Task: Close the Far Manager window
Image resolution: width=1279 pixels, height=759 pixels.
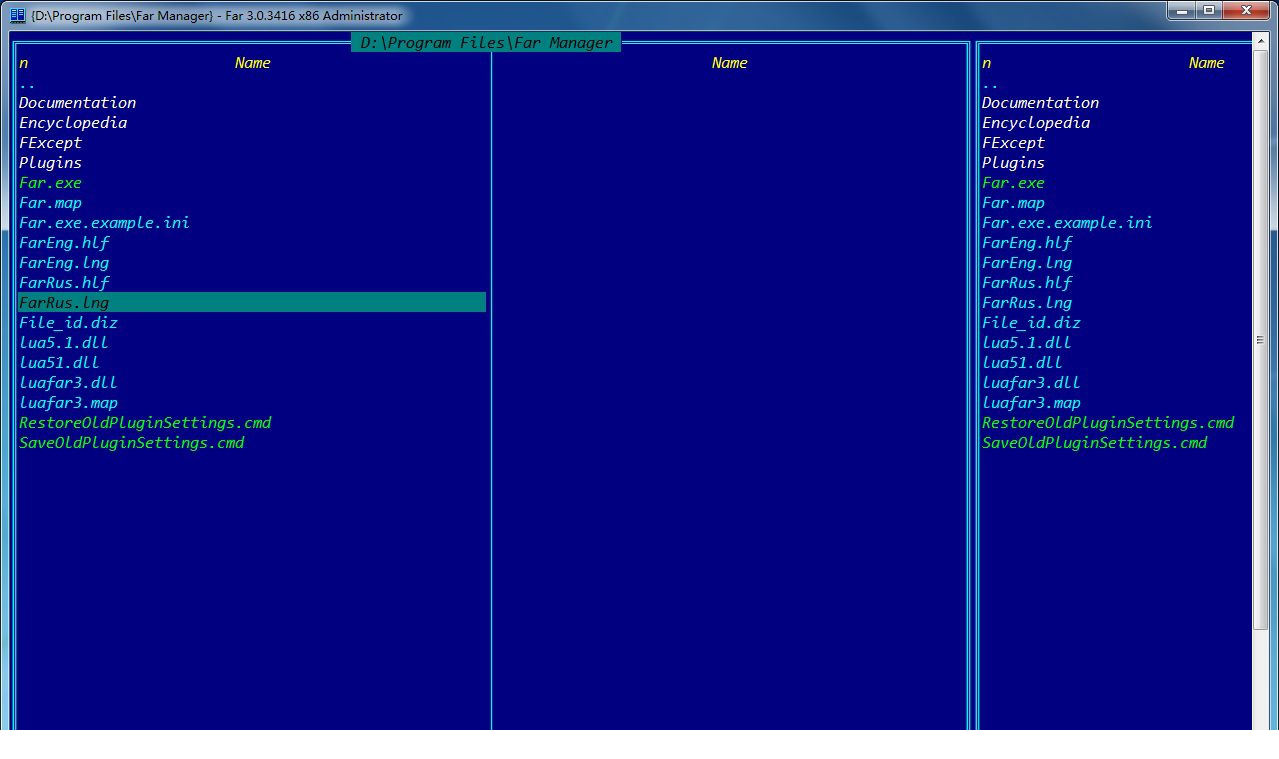Action: (1247, 10)
